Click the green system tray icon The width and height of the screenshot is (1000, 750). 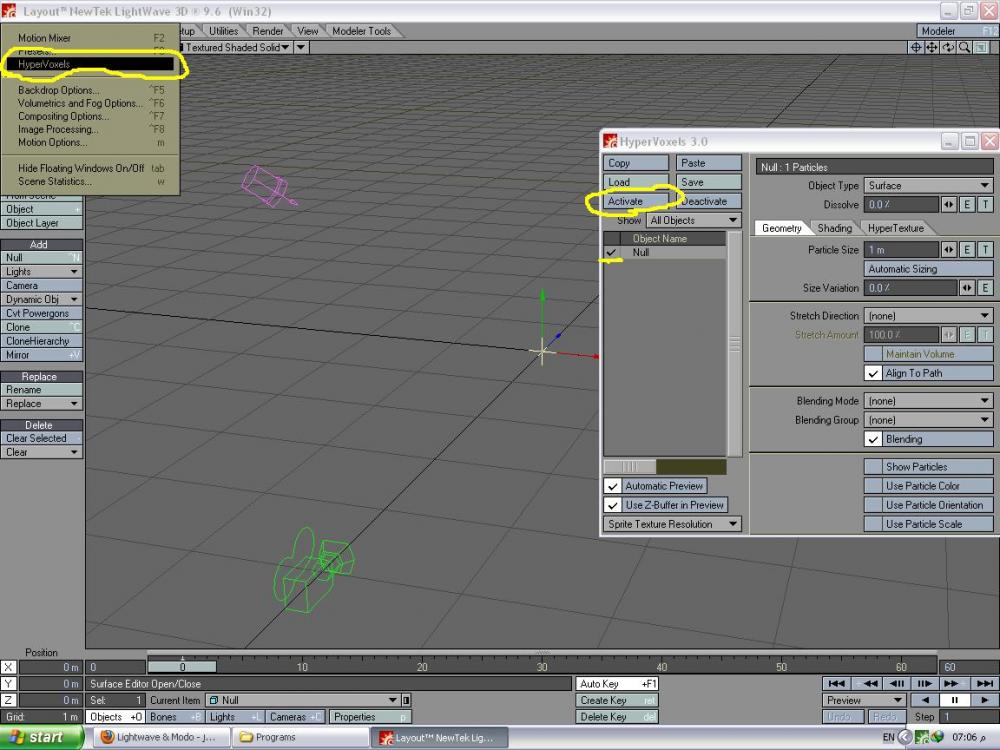coord(921,737)
